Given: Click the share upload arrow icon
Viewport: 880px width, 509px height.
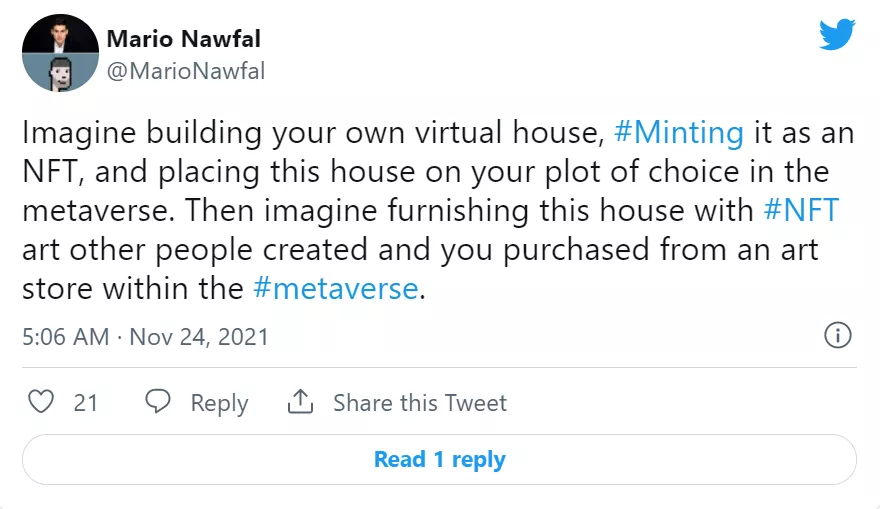Looking at the screenshot, I should point(300,402).
